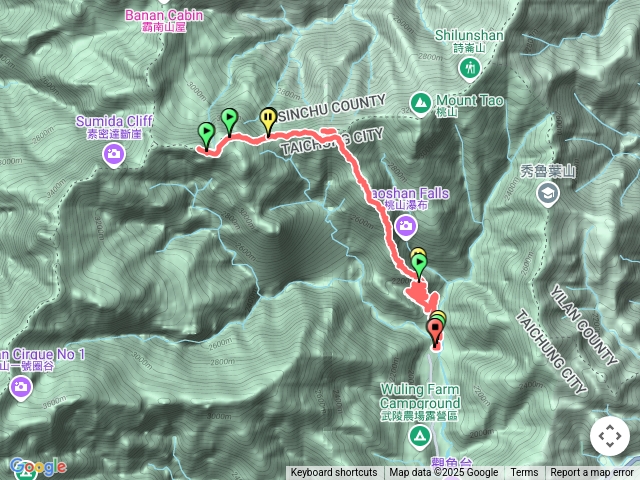Click Report a map error link
Screen dimensions: 640x480
pos(591,473)
